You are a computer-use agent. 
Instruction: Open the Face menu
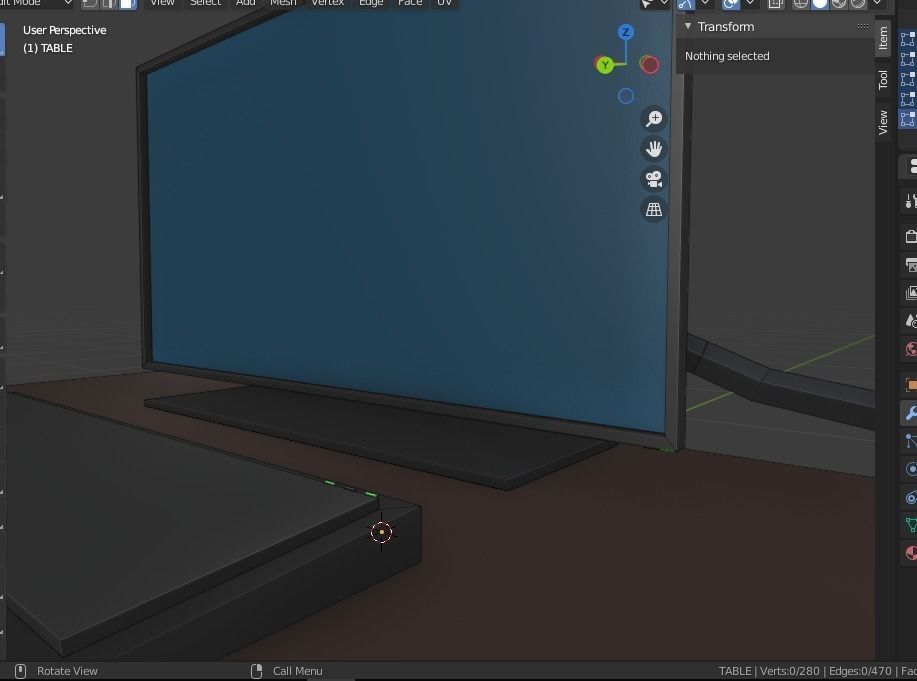(410, 3)
